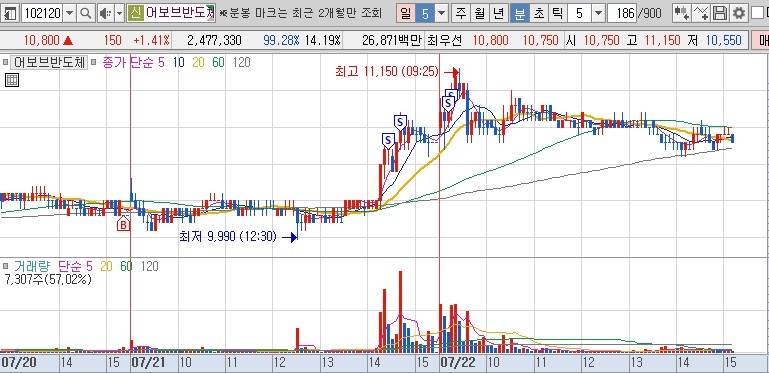Click the 어보브반도체 chart legend label
The height and width of the screenshot is (373, 769).
(49, 62)
